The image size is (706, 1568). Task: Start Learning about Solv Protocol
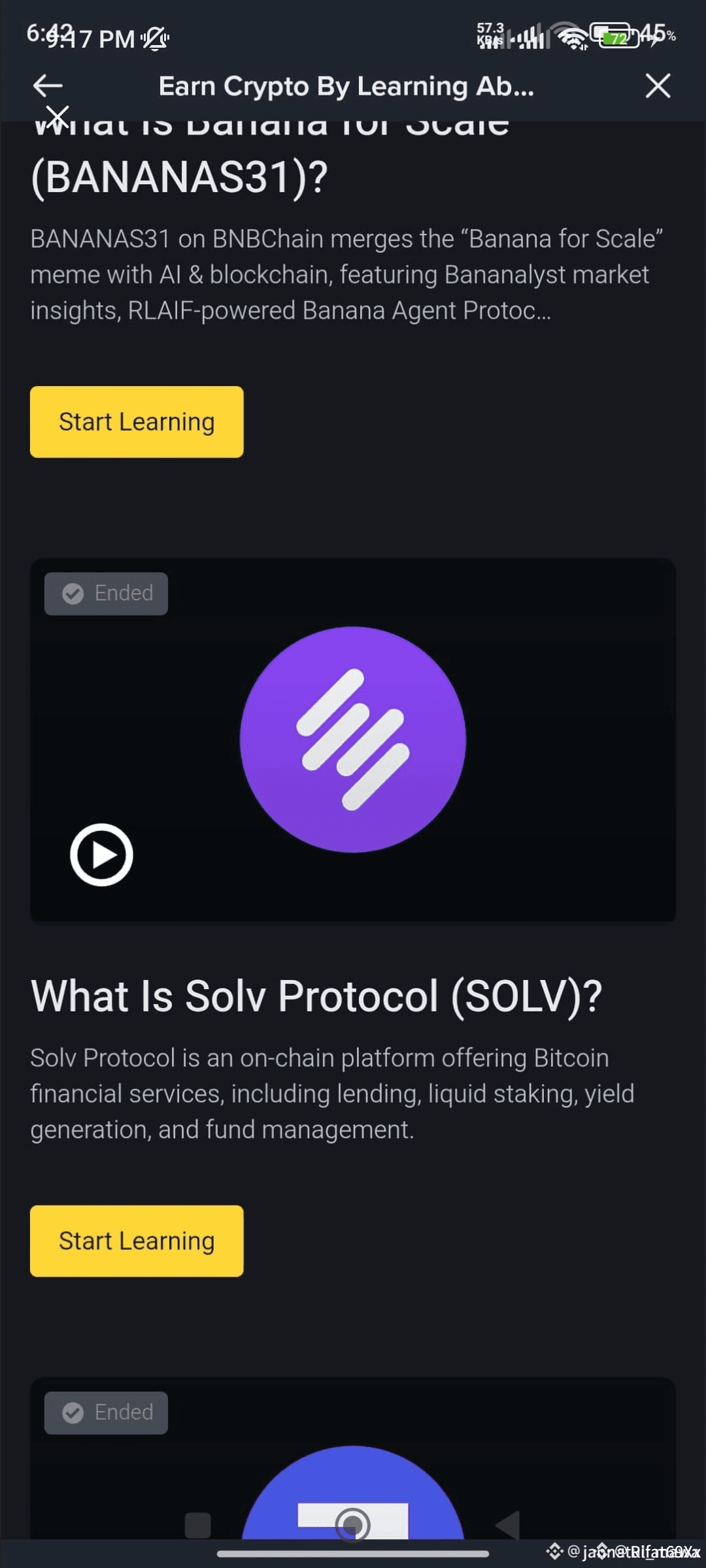137,1240
